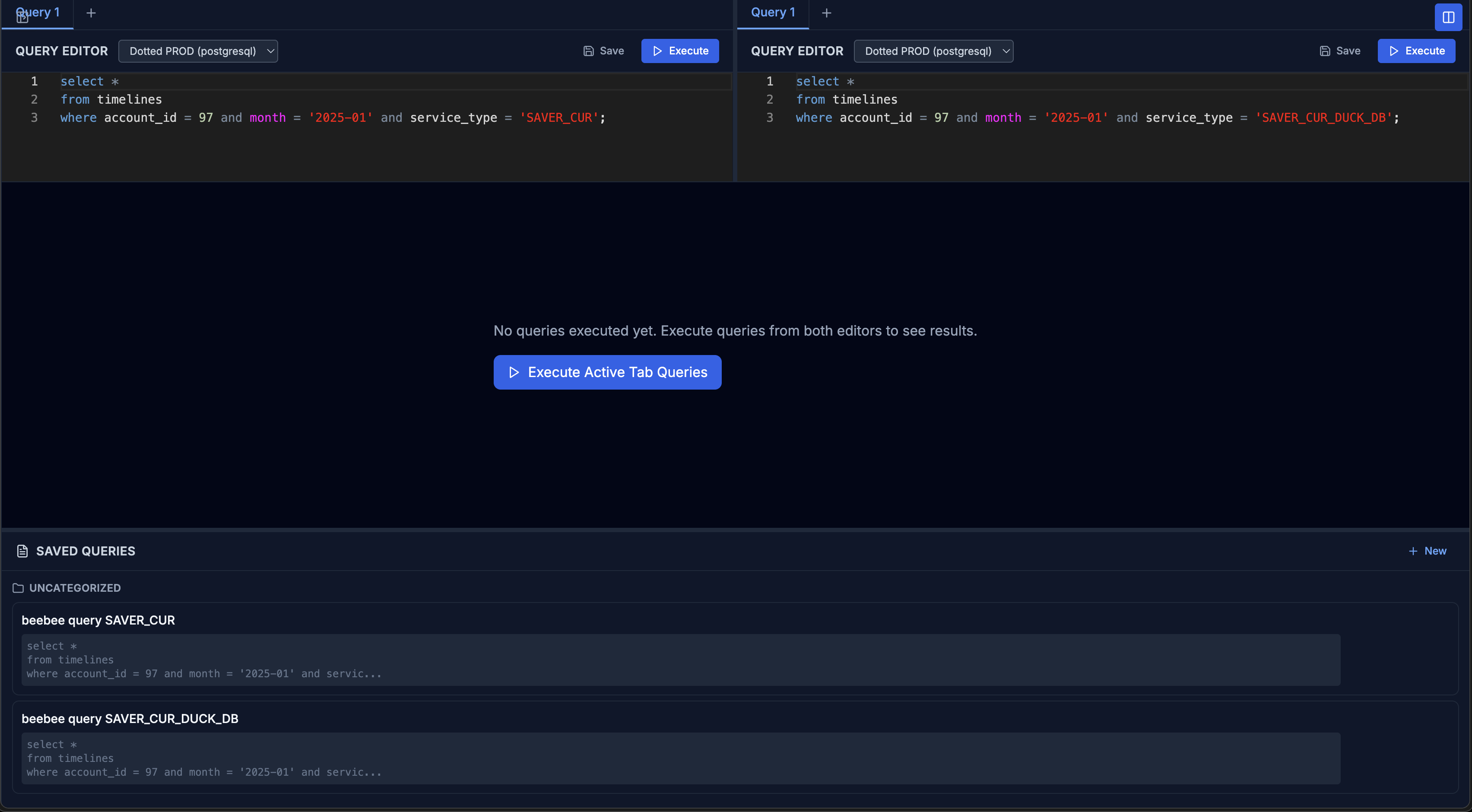Screen dimensions: 1472x812
Task: Execute query in left editor
Action: (680, 51)
